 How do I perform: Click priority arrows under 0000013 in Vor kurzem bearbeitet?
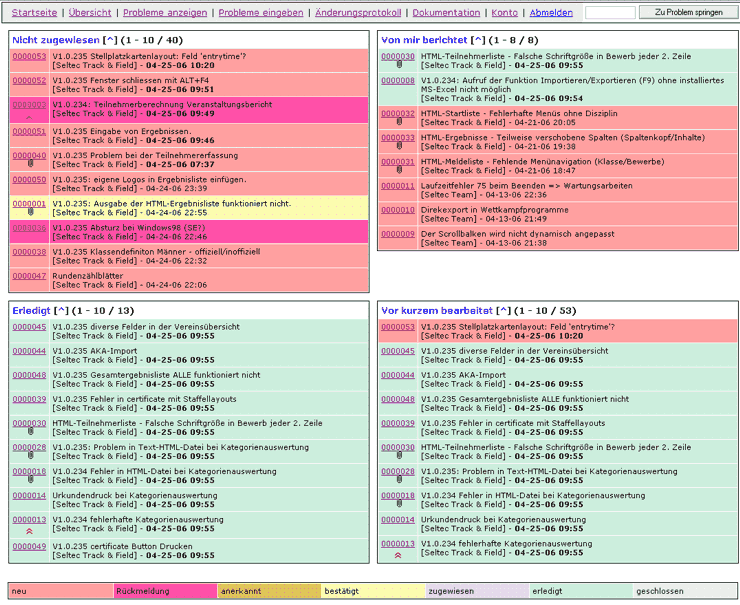point(398,555)
